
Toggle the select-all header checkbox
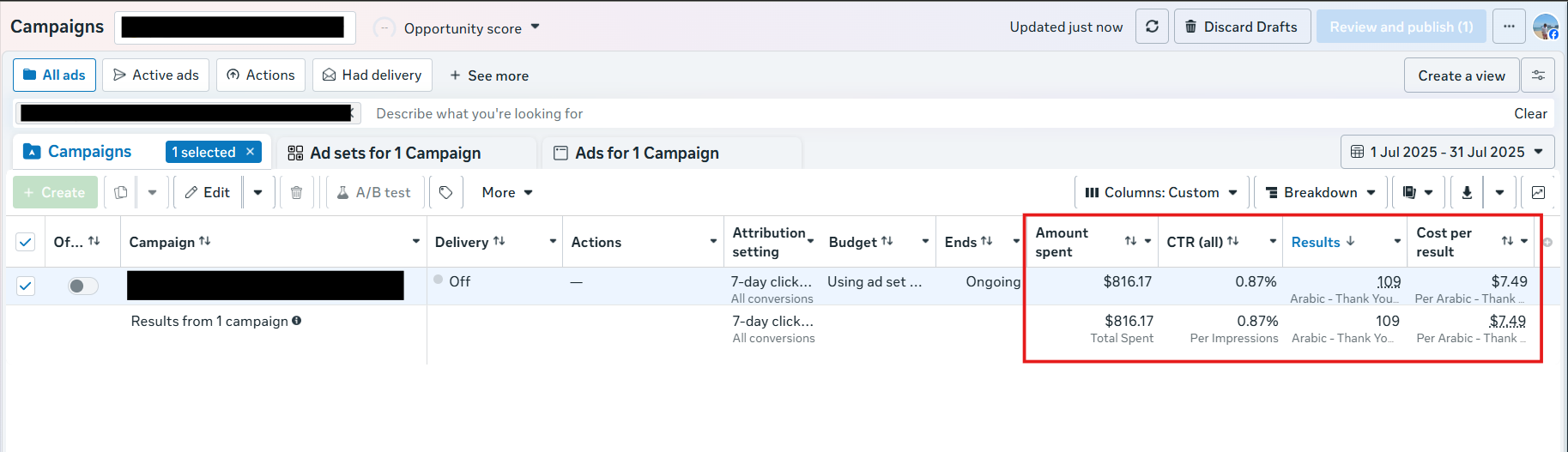[26, 242]
